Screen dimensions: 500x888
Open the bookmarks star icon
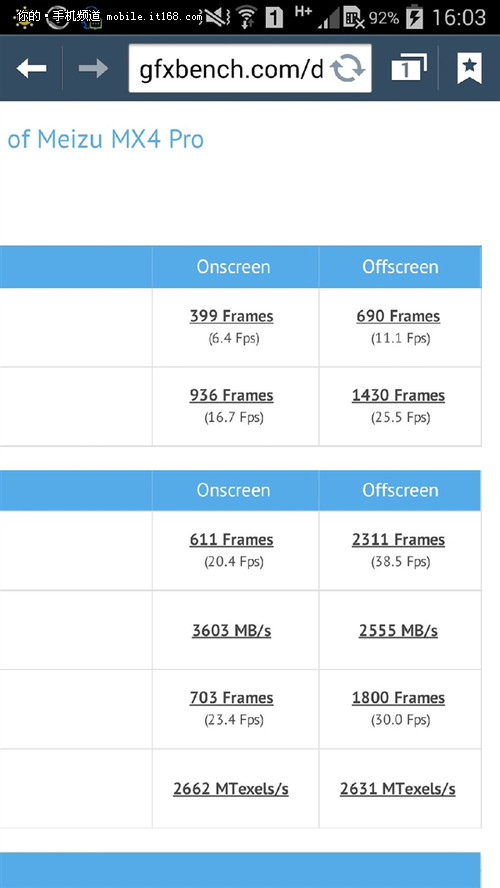[x=469, y=68]
